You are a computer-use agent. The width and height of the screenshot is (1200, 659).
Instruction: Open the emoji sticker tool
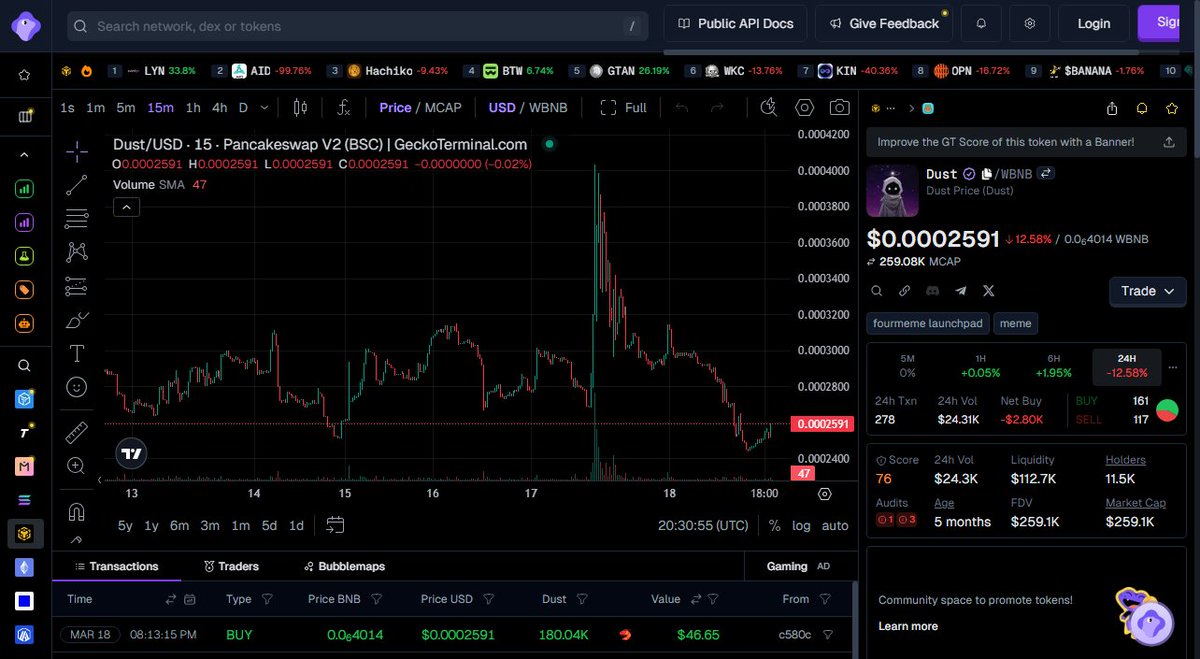(77, 386)
